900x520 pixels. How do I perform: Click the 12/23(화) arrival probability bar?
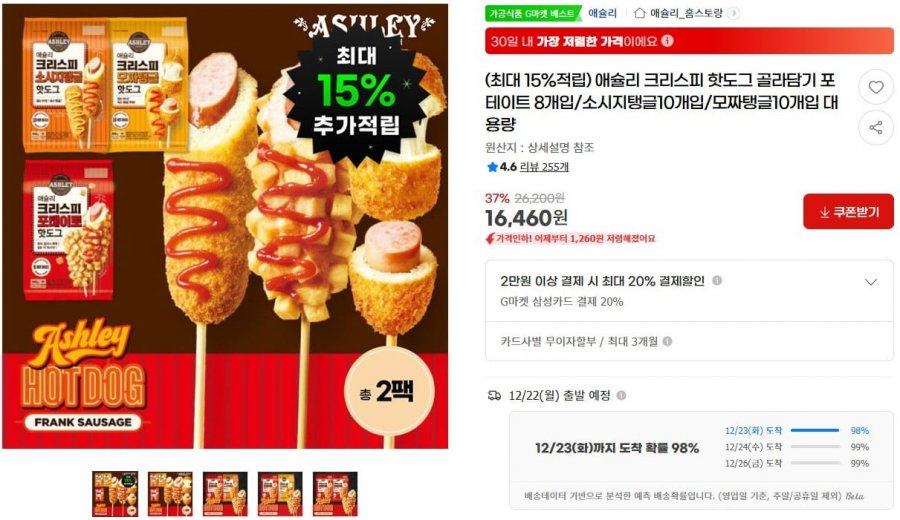click(815, 430)
